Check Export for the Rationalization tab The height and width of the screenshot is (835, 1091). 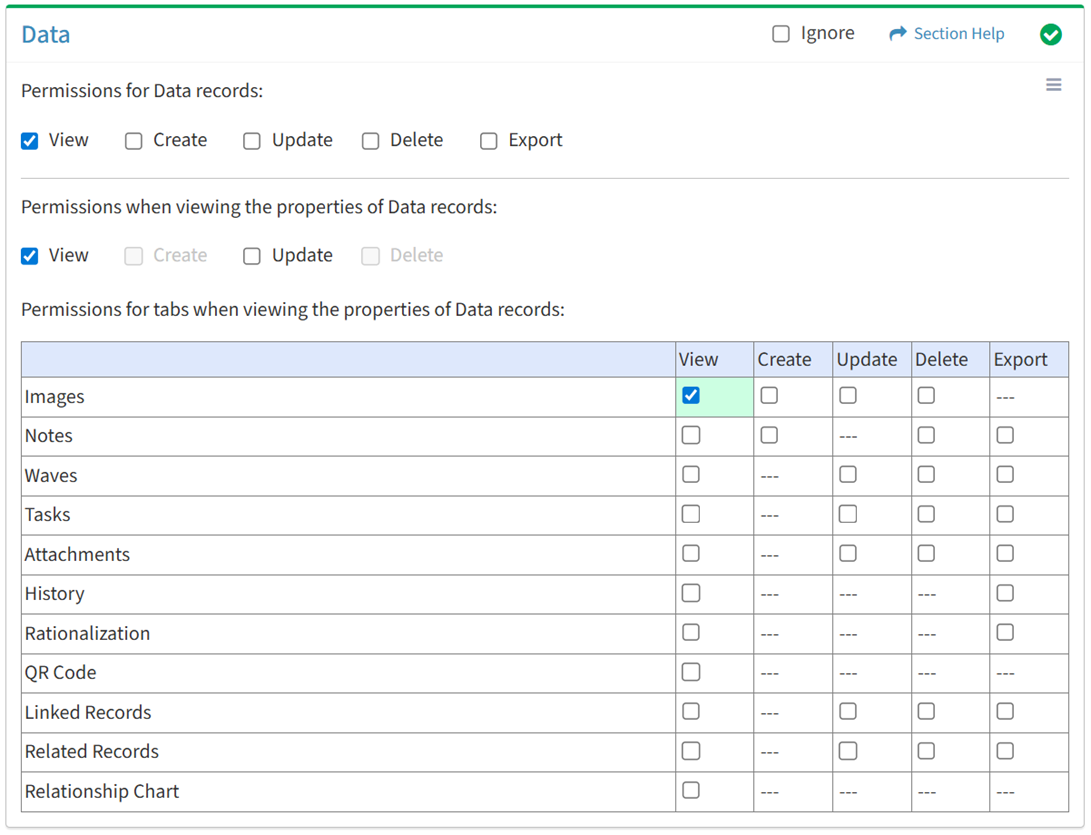[1005, 633]
